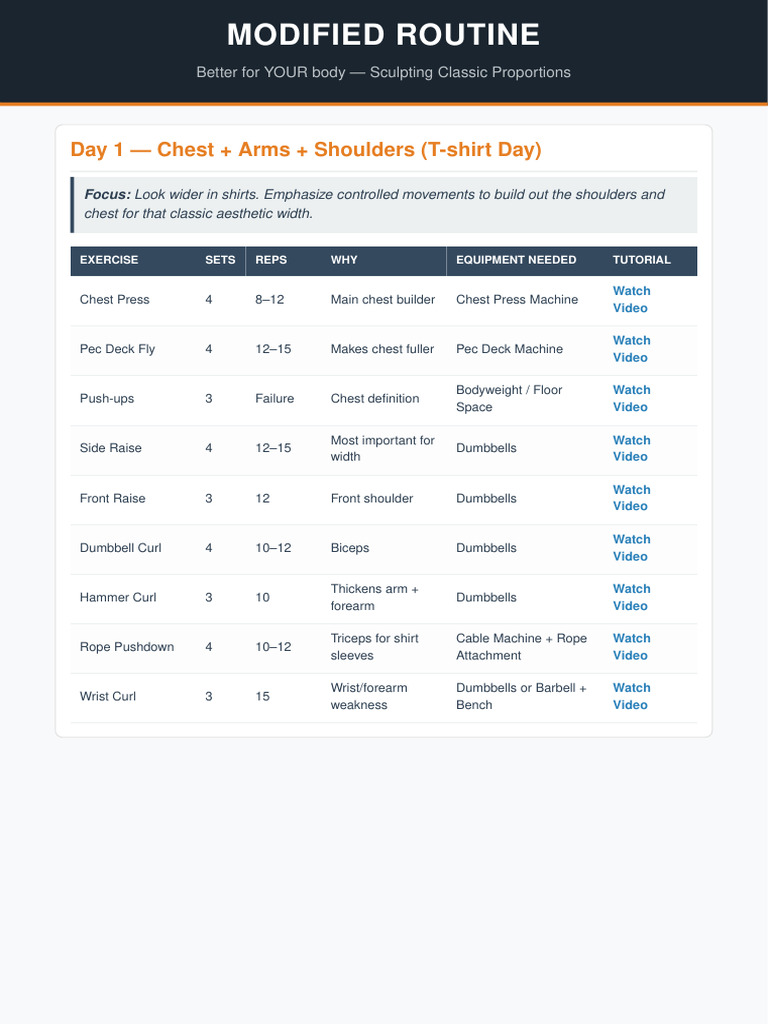Open Watch Video link for Dumbbell Curl

[x=632, y=548]
